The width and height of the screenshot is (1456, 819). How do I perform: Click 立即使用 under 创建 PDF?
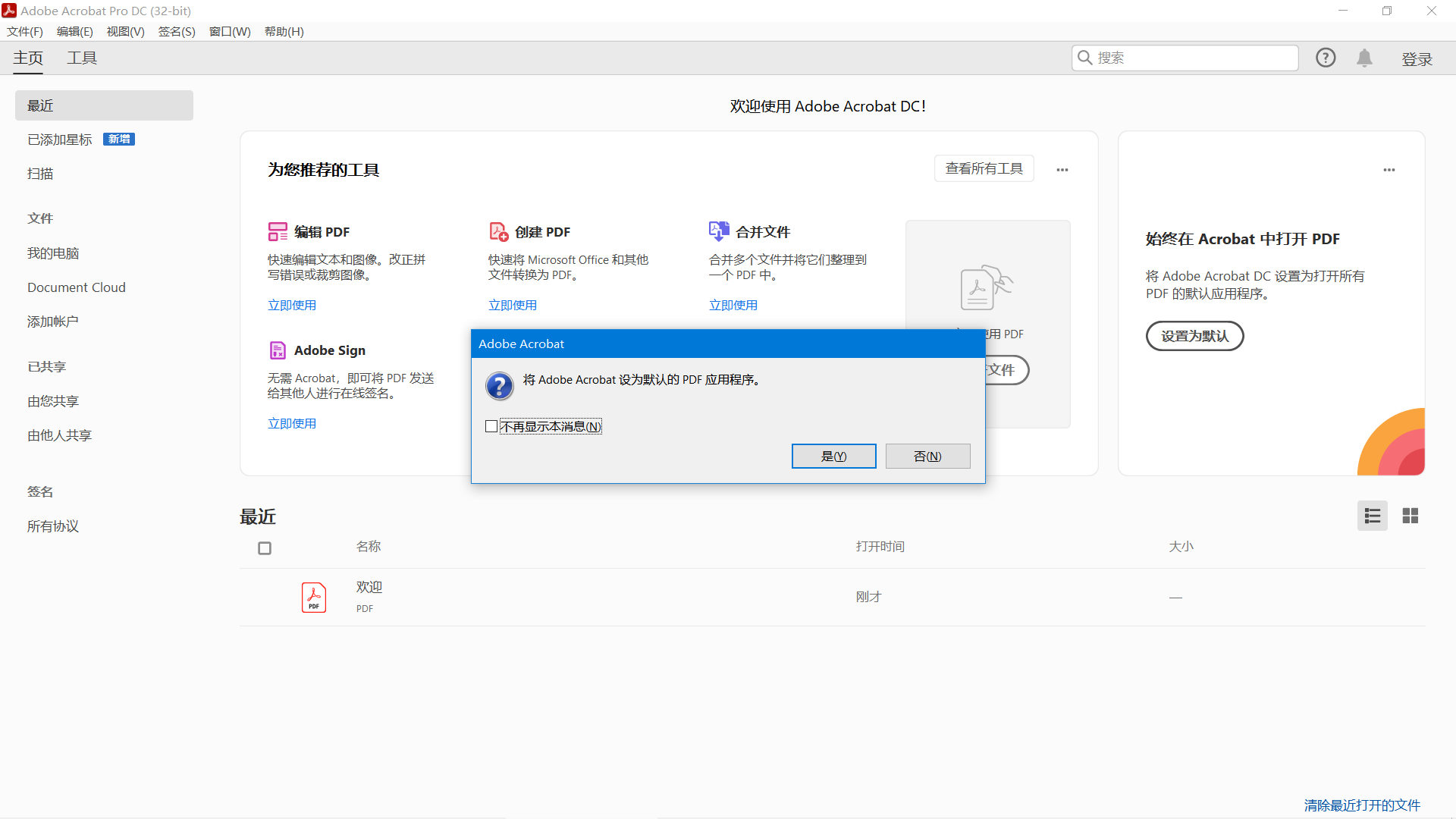[513, 305]
